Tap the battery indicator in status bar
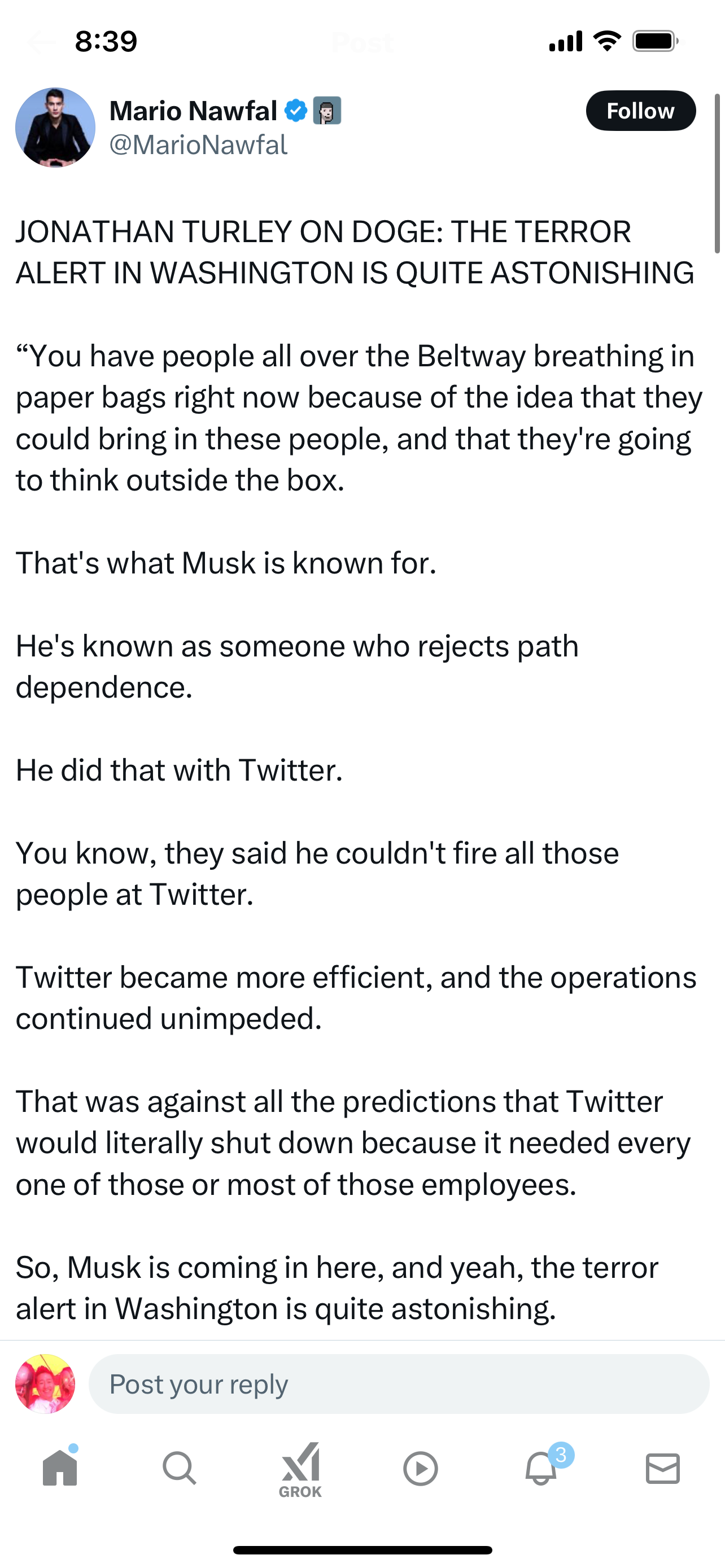 pyautogui.click(x=656, y=41)
